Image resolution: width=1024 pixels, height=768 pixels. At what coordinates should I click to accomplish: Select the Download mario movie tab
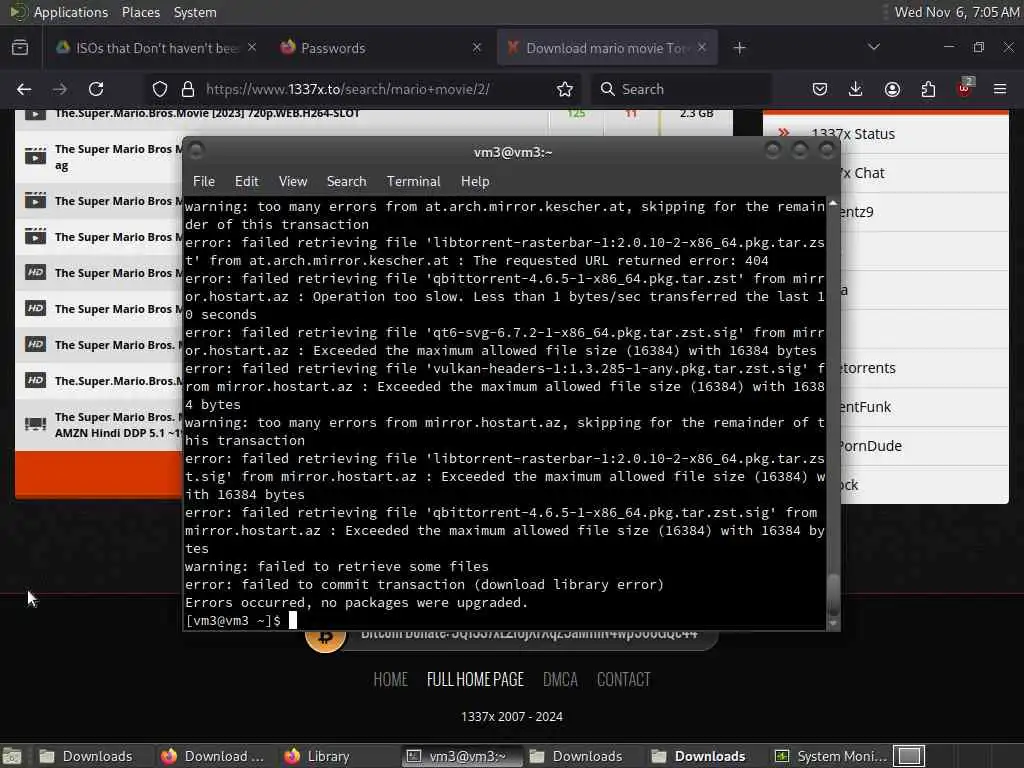pos(607,48)
